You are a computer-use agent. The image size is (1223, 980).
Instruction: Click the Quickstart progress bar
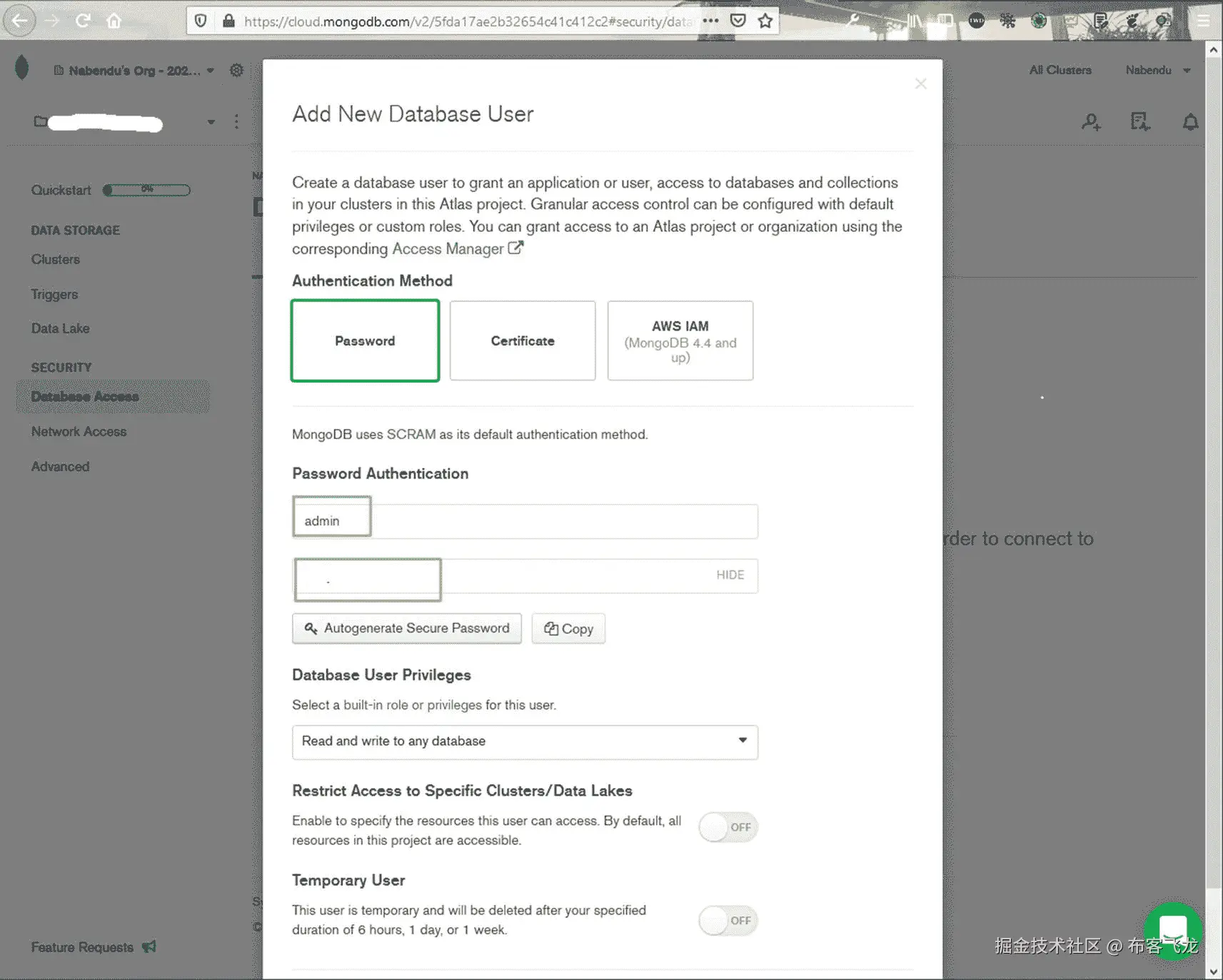pos(146,190)
